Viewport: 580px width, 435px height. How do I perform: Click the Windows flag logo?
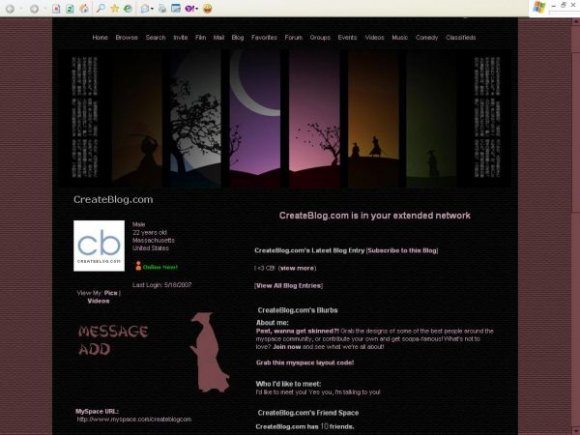click(x=539, y=7)
